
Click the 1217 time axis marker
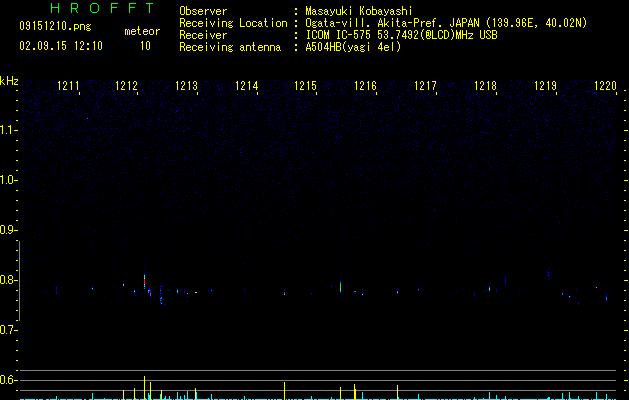click(425, 86)
